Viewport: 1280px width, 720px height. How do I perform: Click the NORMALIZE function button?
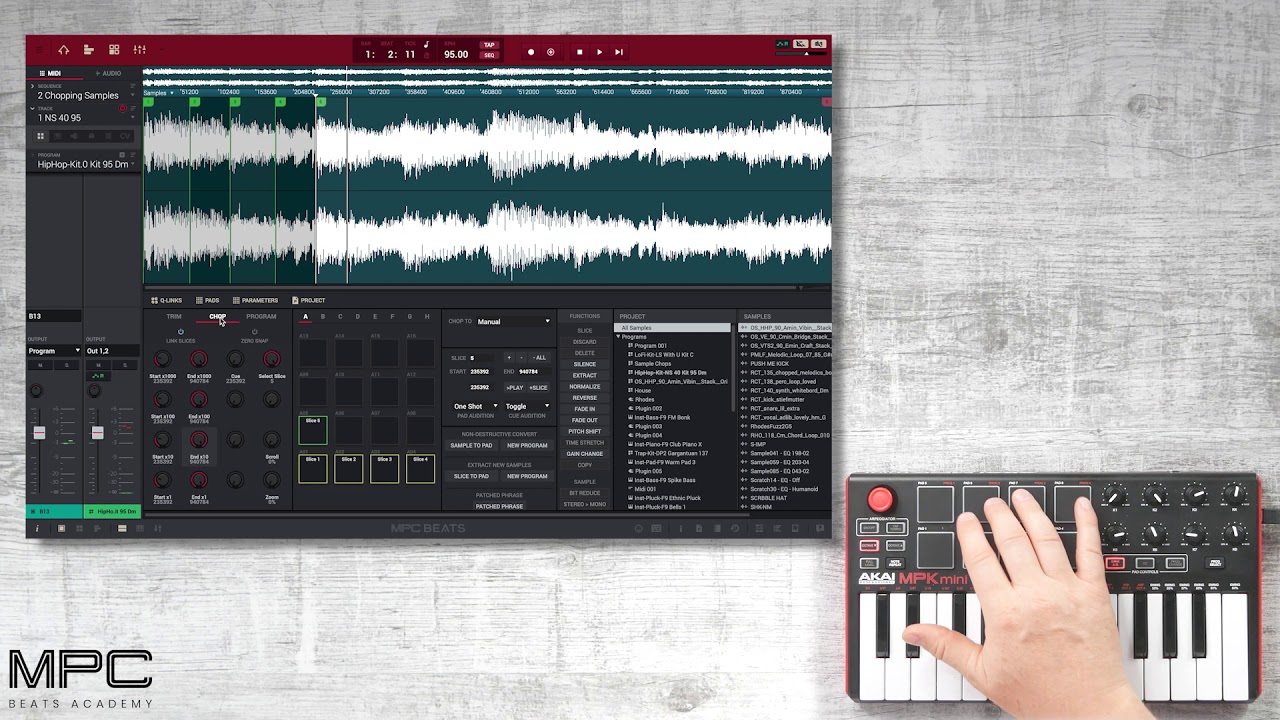click(x=585, y=387)
